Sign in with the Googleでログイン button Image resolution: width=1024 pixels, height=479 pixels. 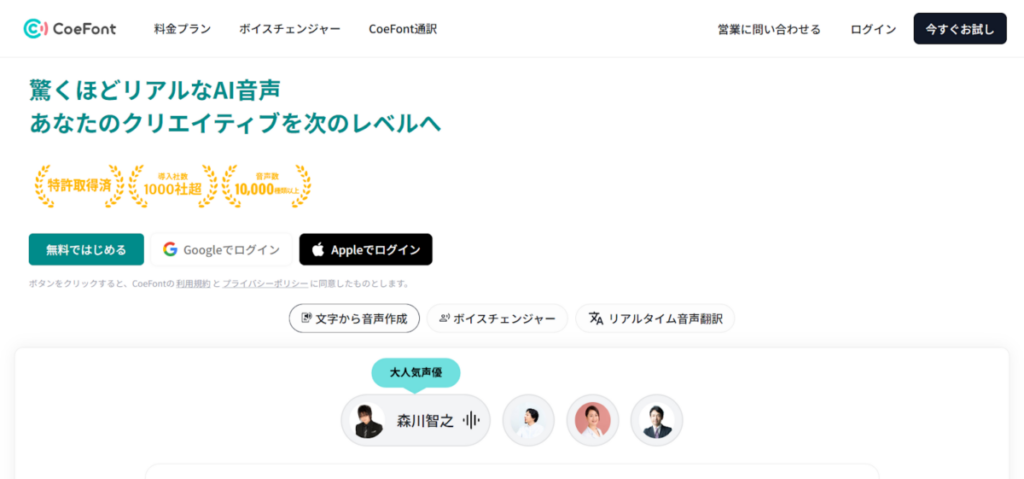click(221, 249)
